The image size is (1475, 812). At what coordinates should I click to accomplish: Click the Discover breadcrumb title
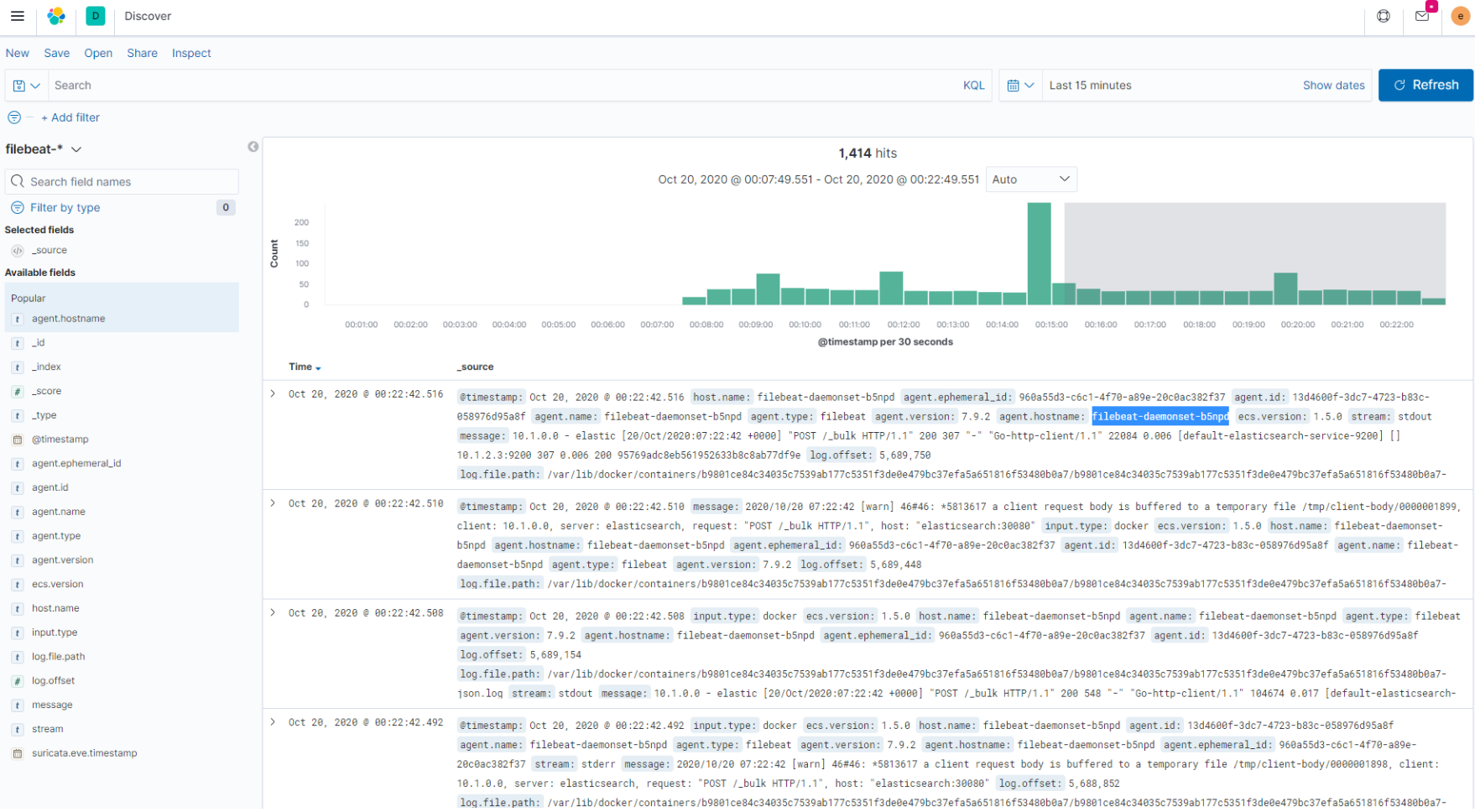coord(148,16)
